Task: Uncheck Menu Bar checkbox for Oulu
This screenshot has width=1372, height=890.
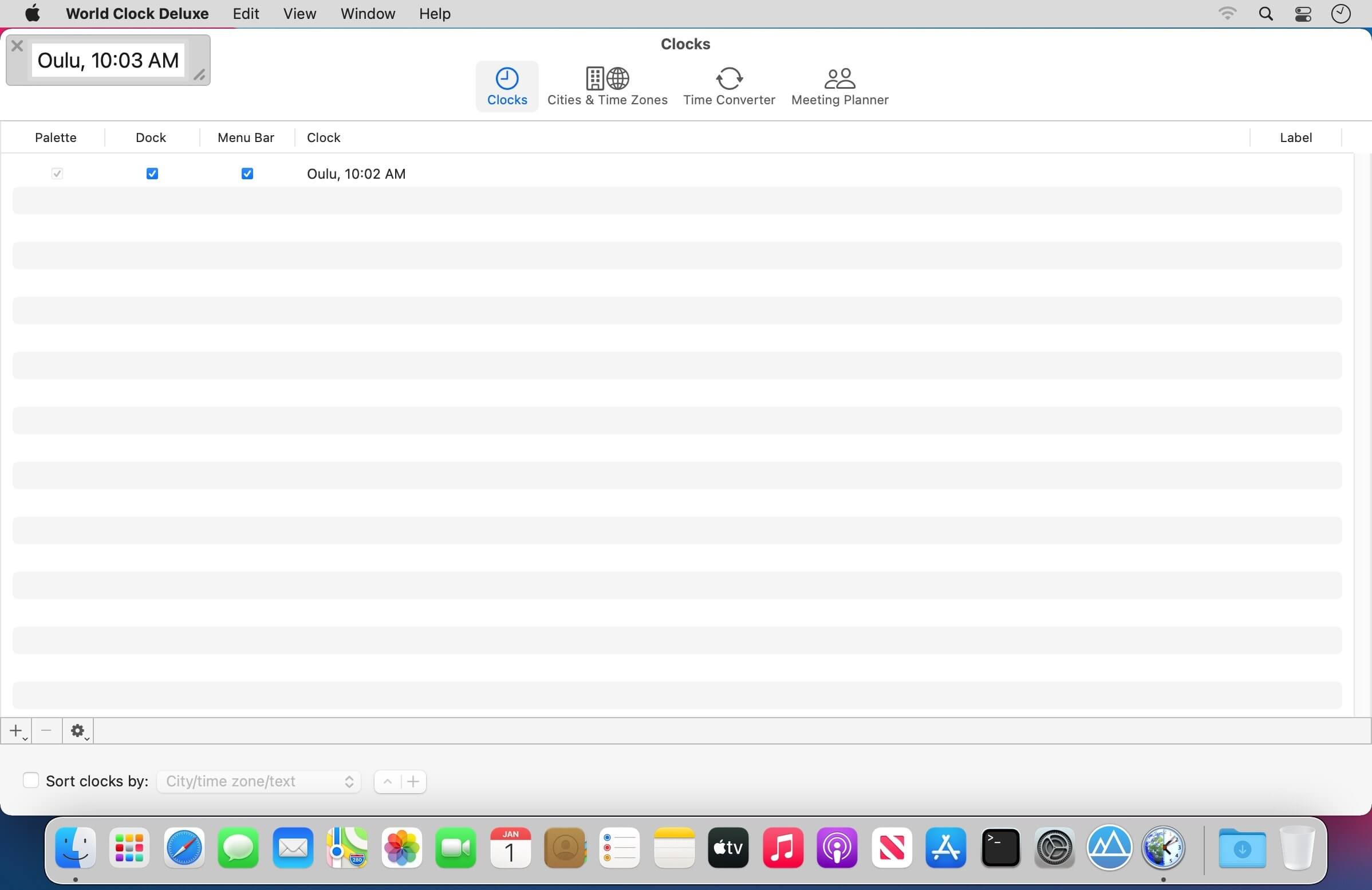Action: pos(247,174)
